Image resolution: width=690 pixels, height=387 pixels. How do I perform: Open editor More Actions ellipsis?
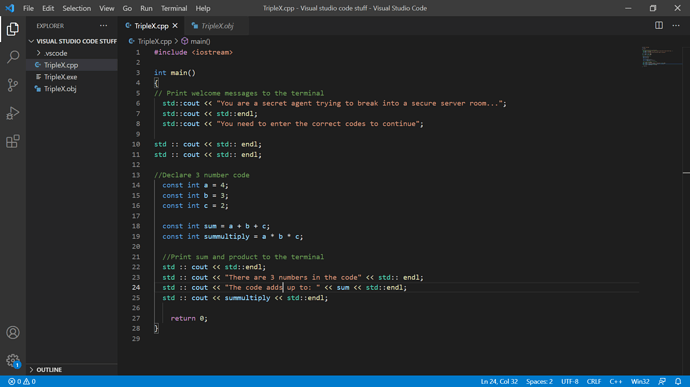coord(676,26)
